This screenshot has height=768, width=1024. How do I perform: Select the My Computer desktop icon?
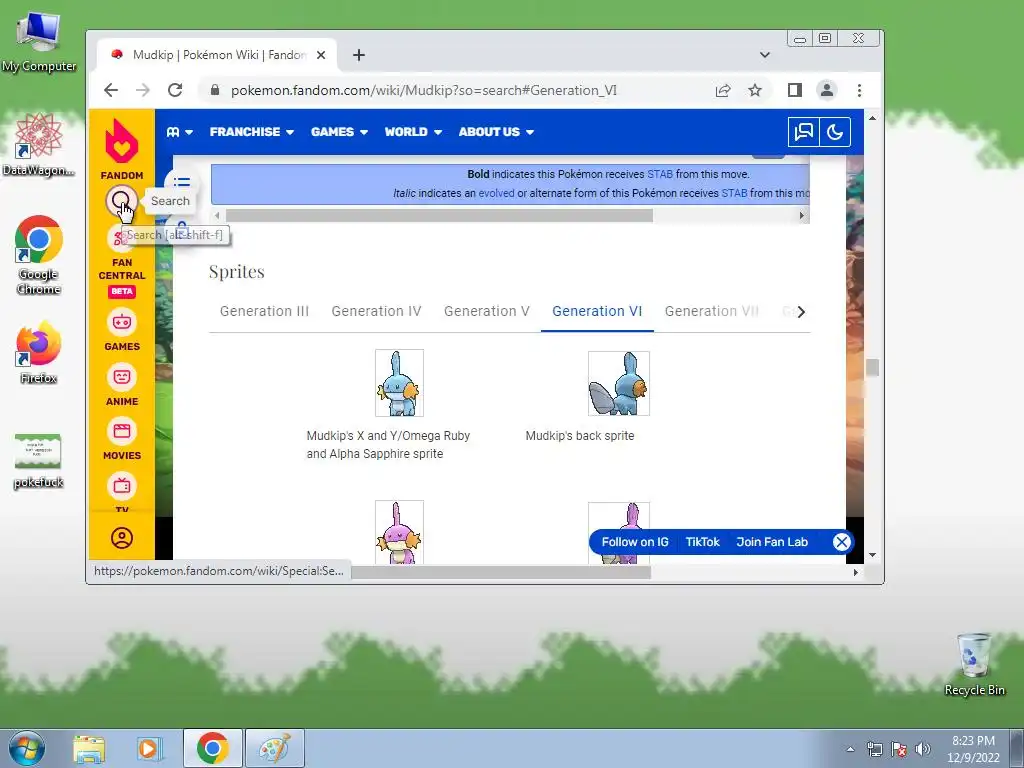point(39,42)
